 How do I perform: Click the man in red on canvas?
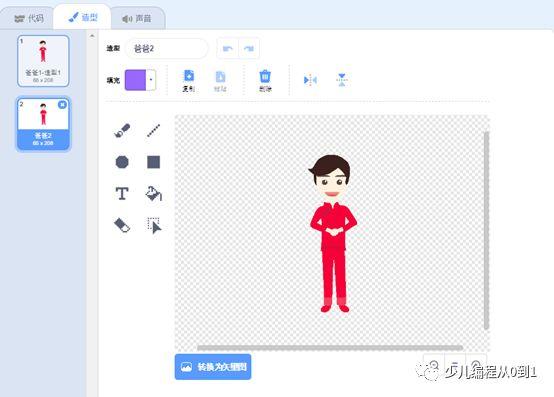(333, 233)
